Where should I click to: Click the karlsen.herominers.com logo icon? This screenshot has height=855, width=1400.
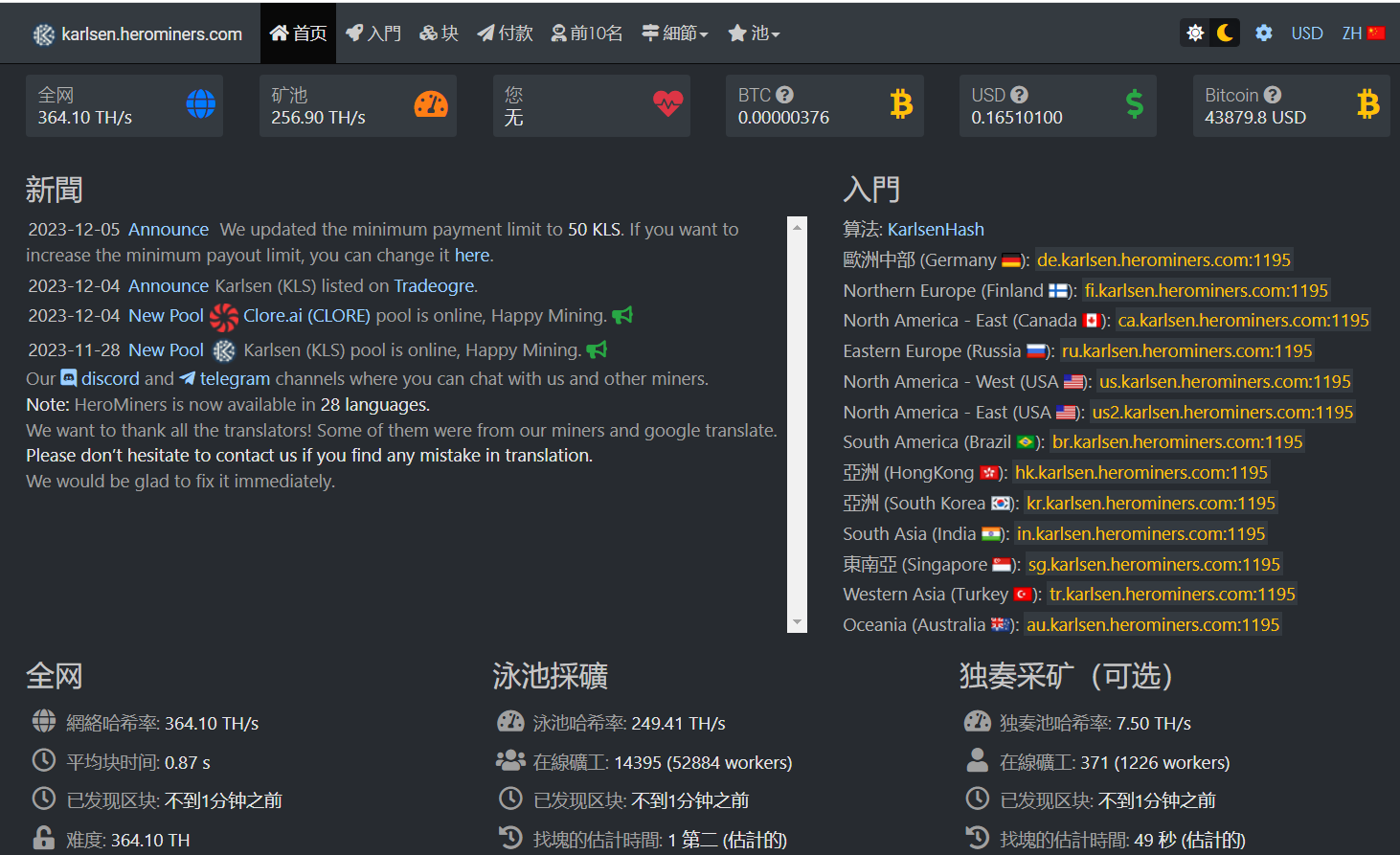44,34
